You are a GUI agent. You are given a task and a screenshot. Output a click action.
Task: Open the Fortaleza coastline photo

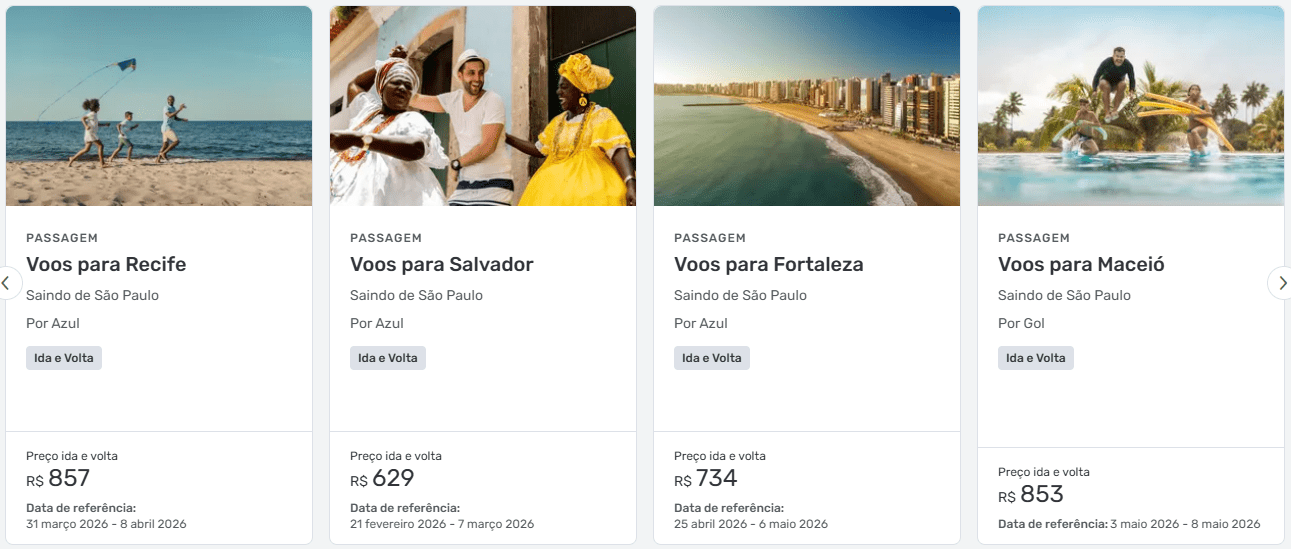coord(807,106)
